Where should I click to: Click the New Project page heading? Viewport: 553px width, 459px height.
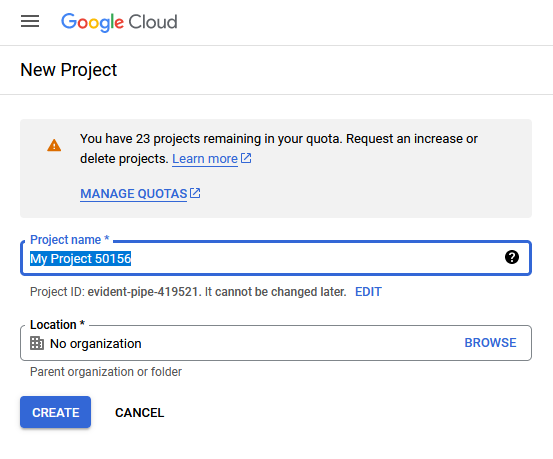click(x=68, y=70)
